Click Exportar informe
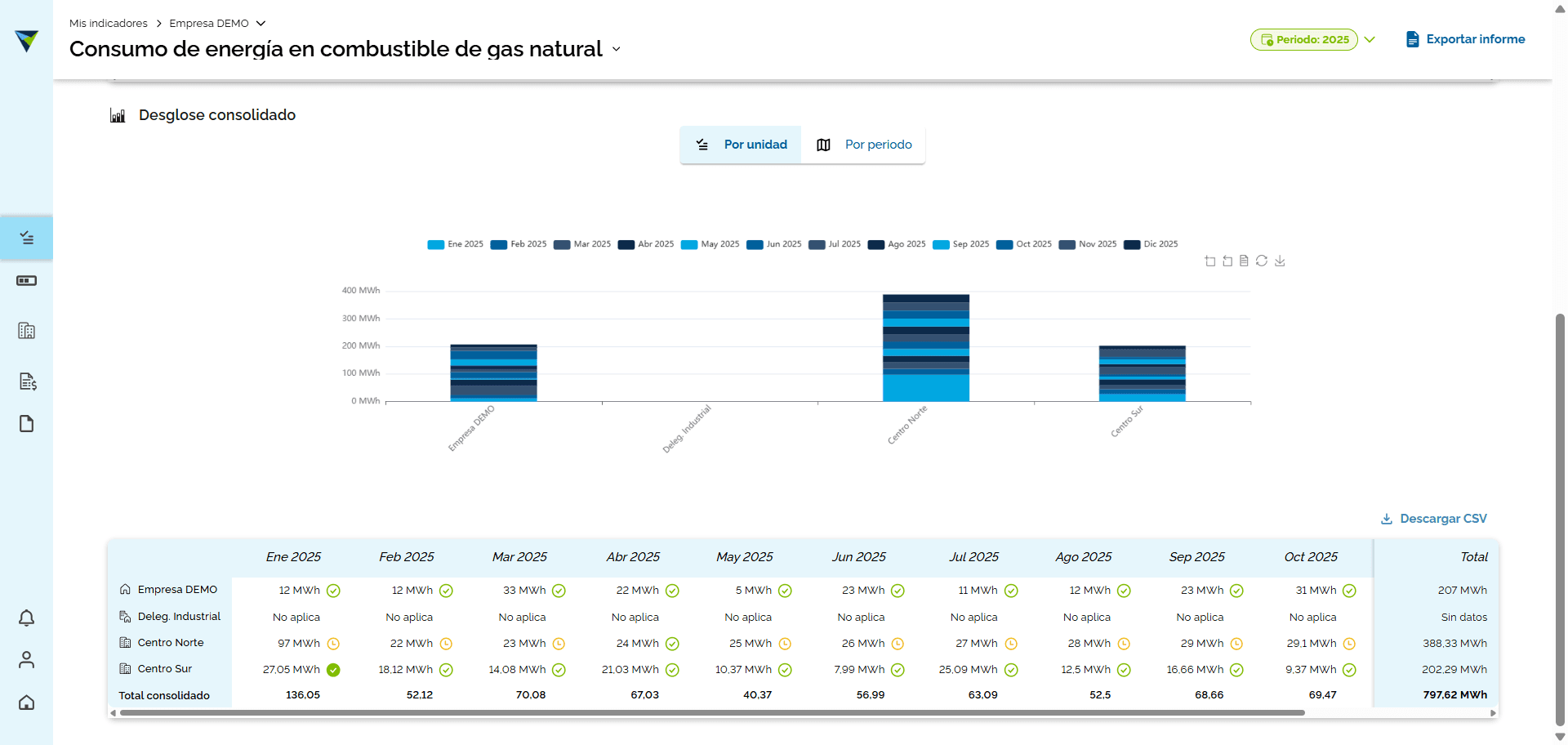Screen dimensions: 1568x745 1465,39
